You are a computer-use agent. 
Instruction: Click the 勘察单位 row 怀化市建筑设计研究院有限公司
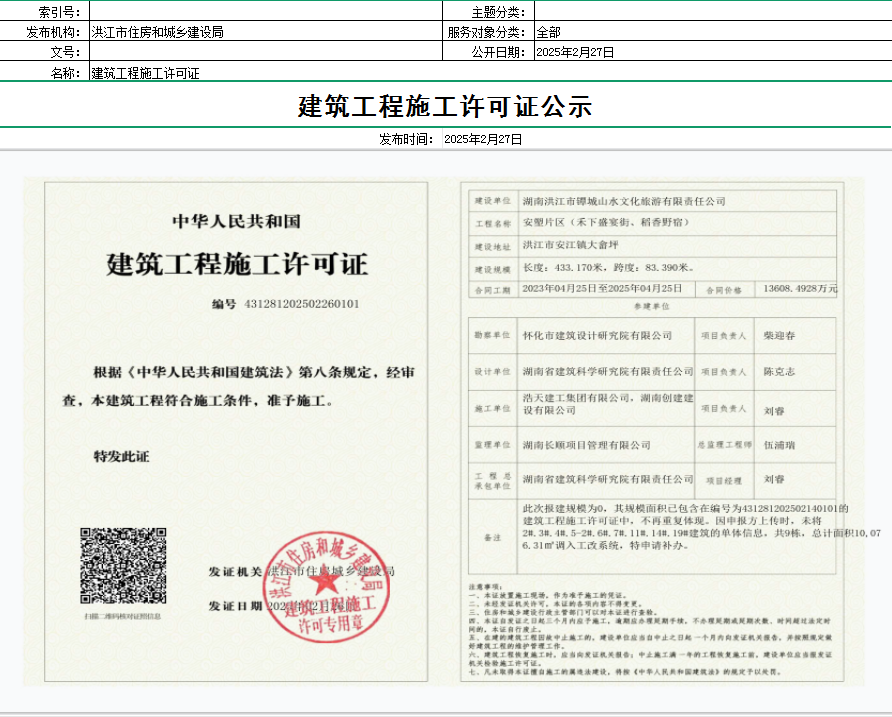[597, 336]
